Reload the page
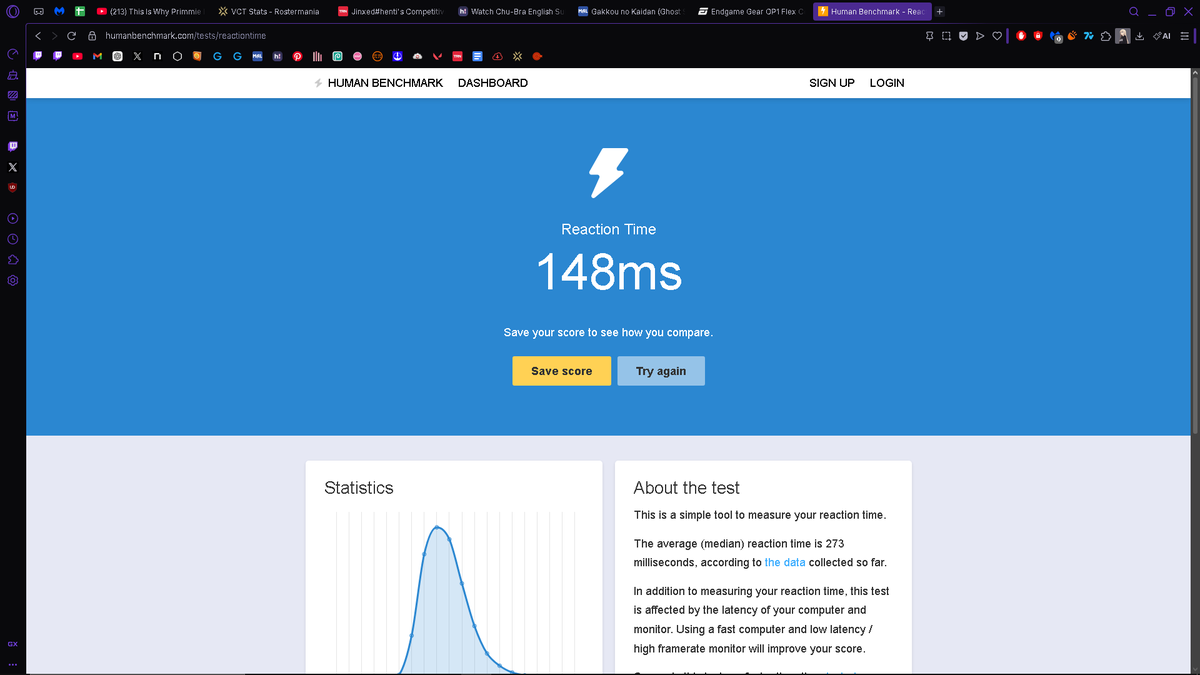The image size is (1200, 675). click(x=72, y=36)
